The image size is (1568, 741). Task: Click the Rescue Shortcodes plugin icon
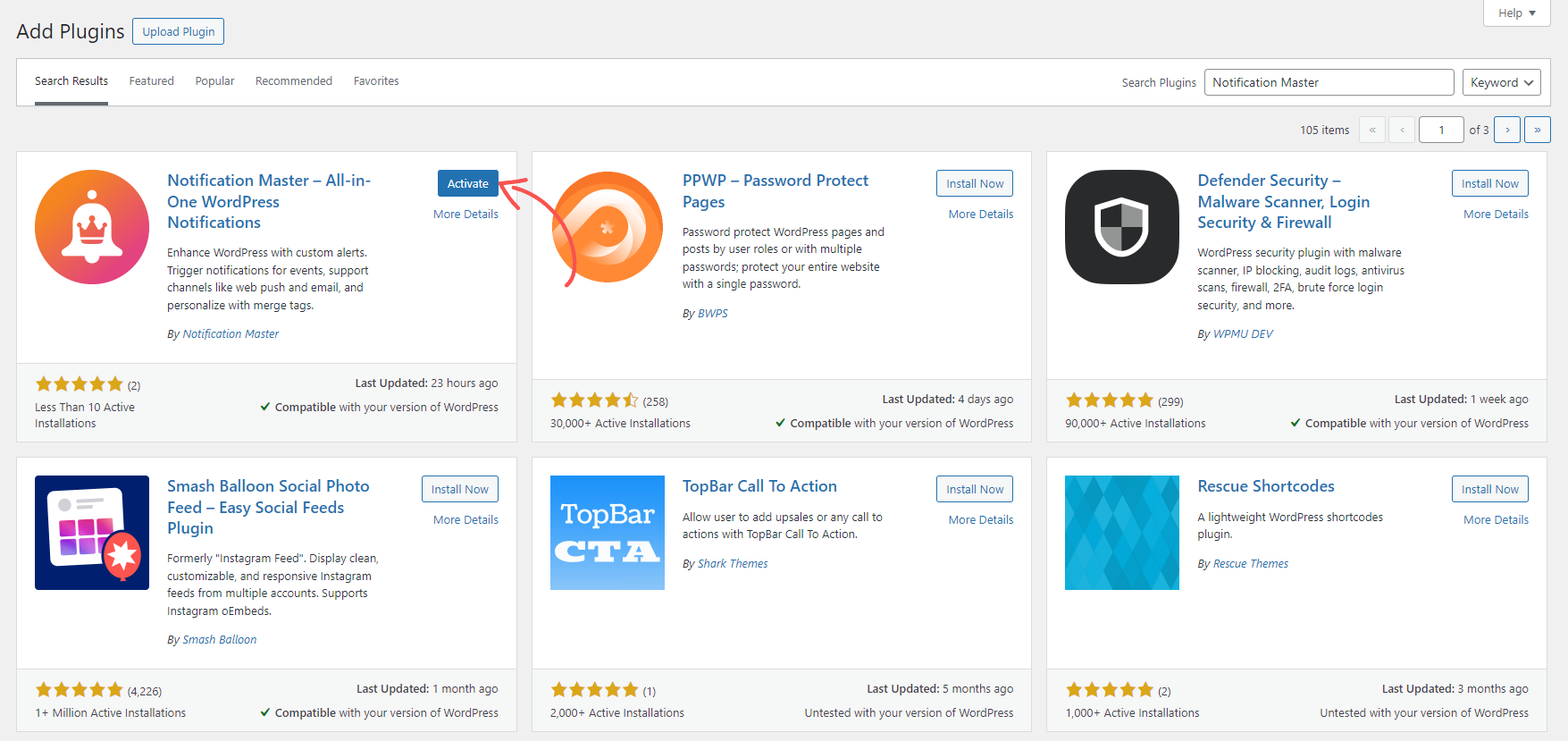click(1122, 533)
